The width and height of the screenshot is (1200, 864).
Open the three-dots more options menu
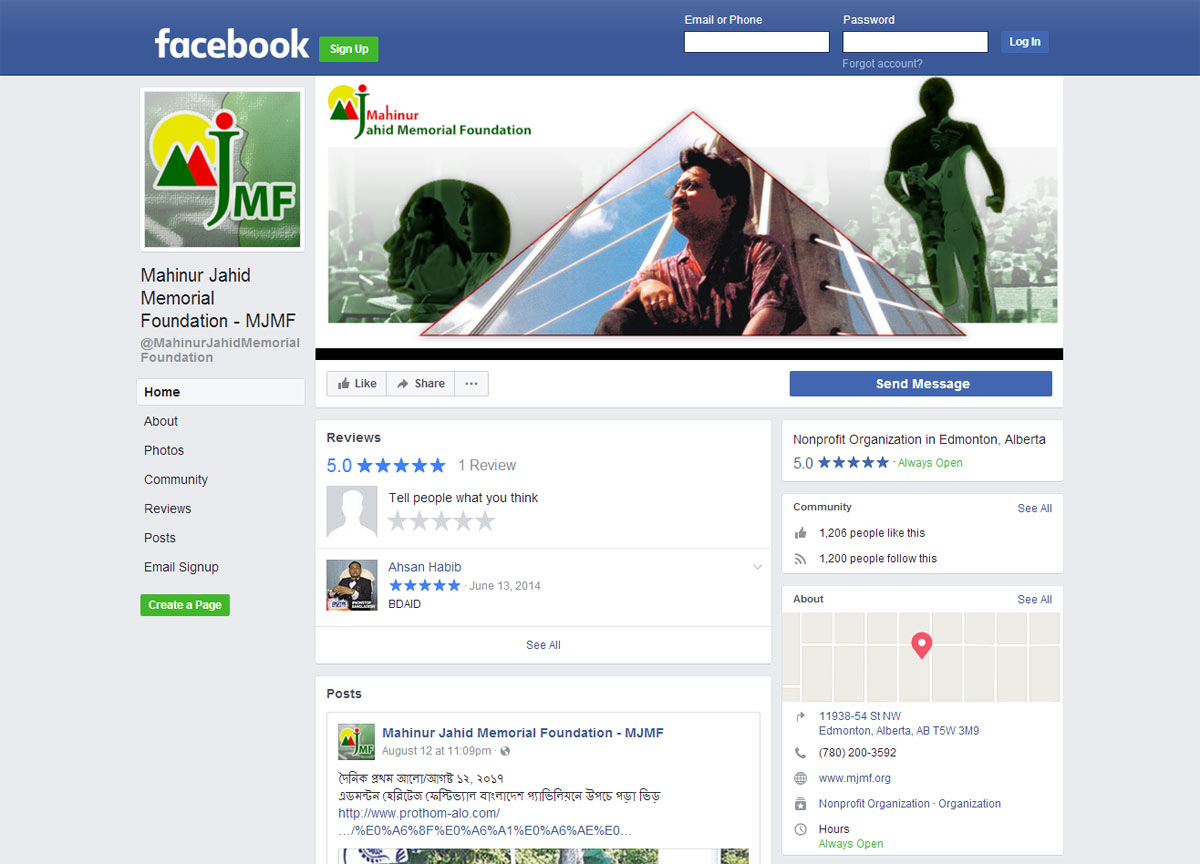point(471,384)
